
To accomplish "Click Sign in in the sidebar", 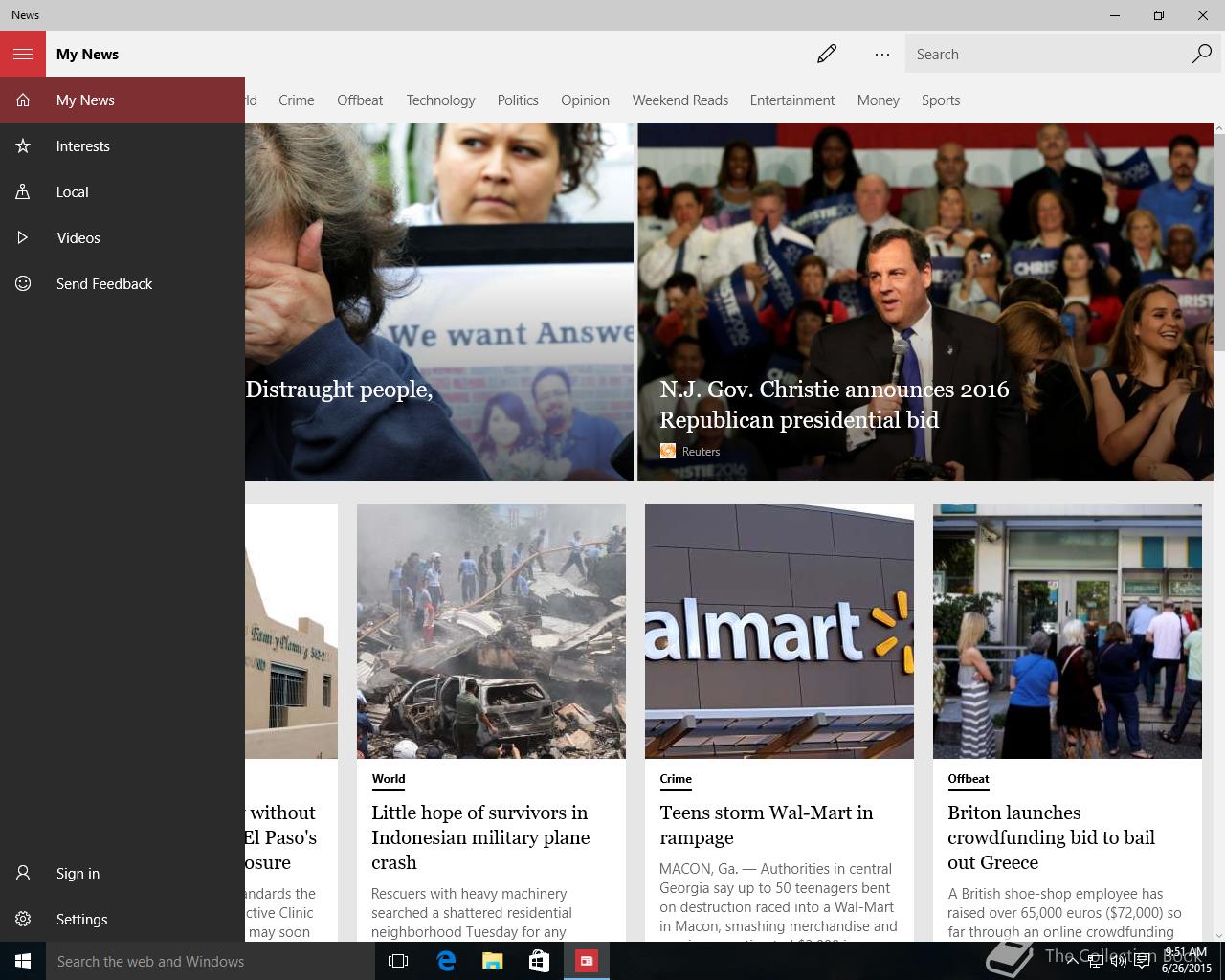I will [x=122, y=873].
